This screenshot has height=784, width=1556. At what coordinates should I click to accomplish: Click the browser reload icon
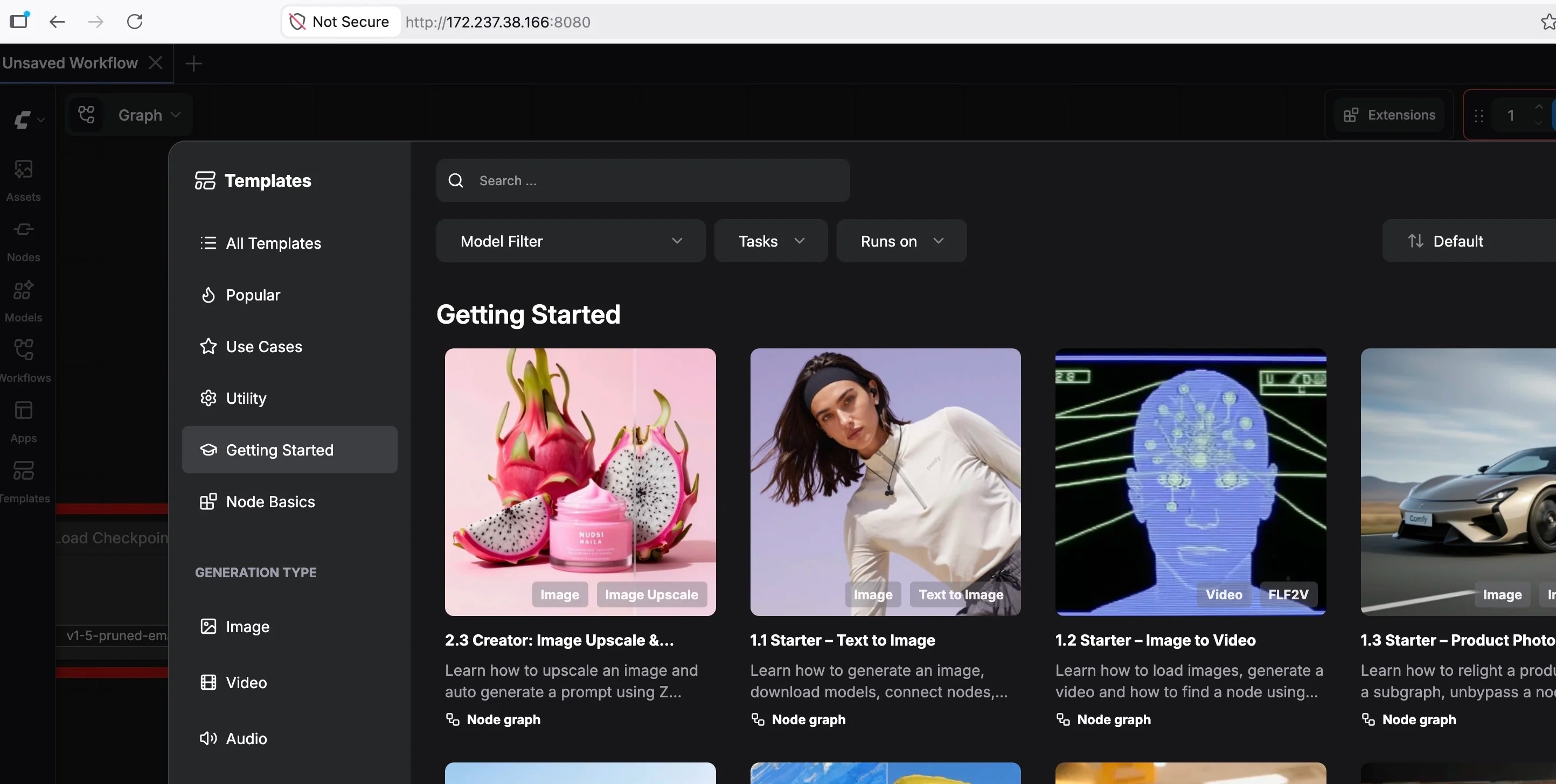click(135, 22)
